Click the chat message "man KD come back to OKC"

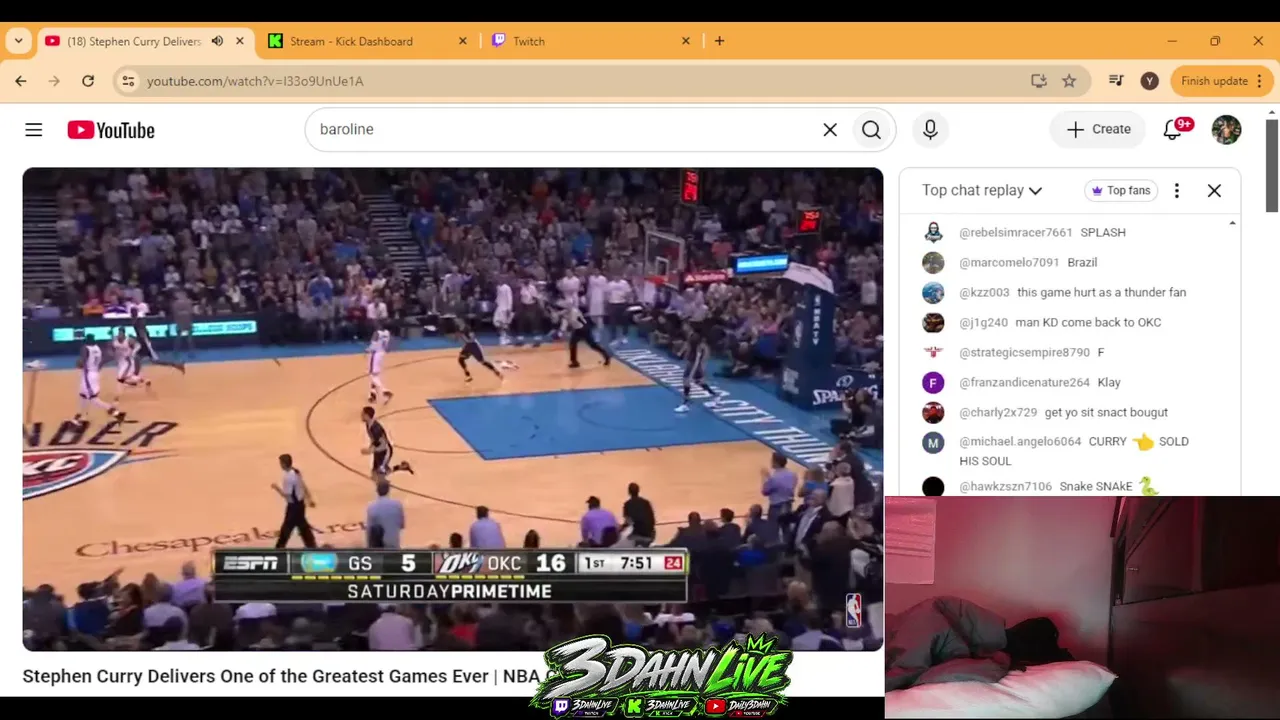1088,322
